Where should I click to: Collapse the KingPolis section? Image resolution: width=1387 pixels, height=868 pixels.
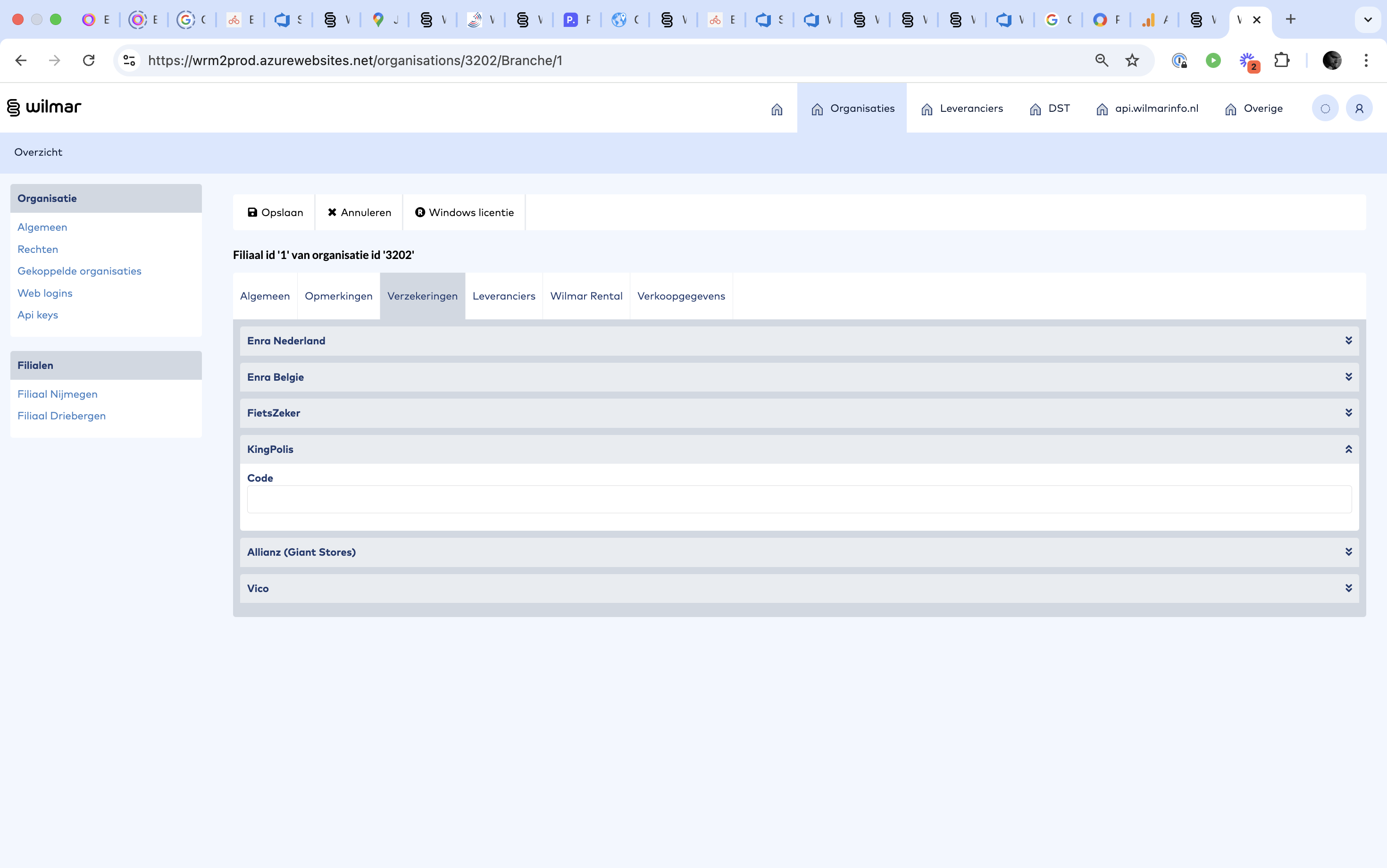pos(799,450)
